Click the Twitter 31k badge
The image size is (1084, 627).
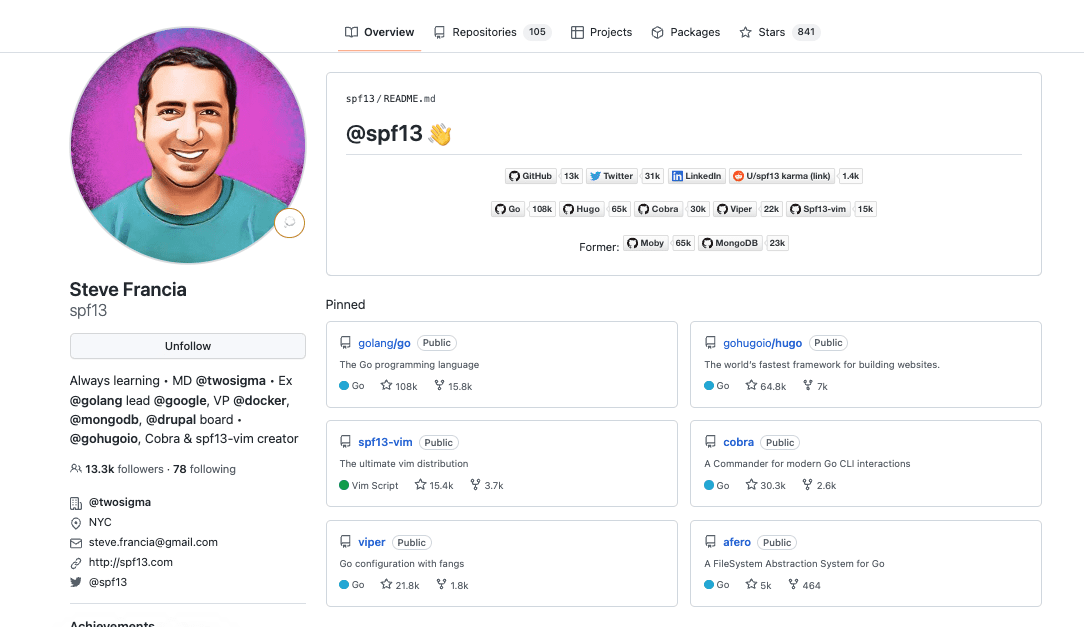click(x=625, y=176)
